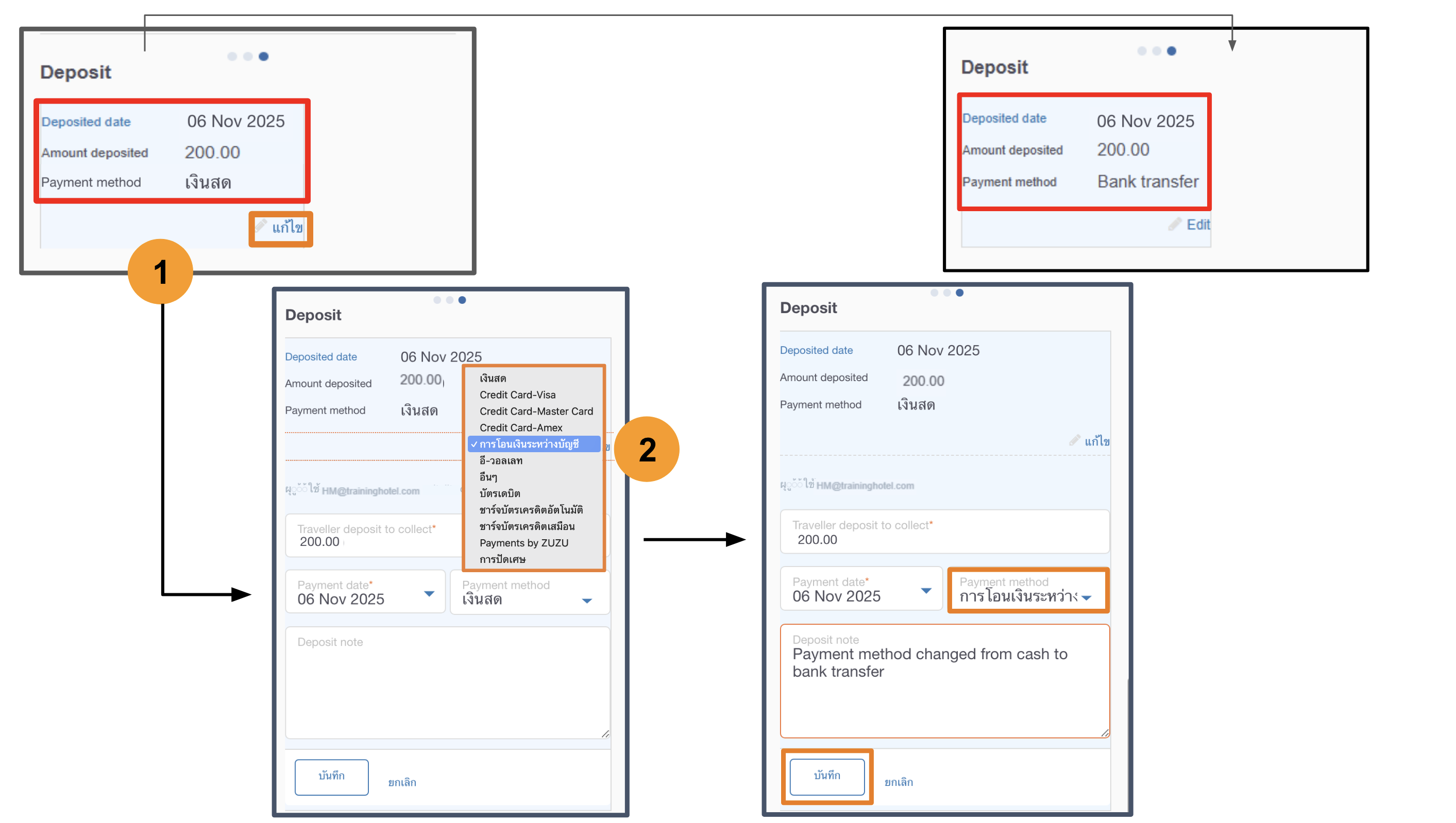Click Edit link in top-right Deposit panel

[x=1197, y=225]
